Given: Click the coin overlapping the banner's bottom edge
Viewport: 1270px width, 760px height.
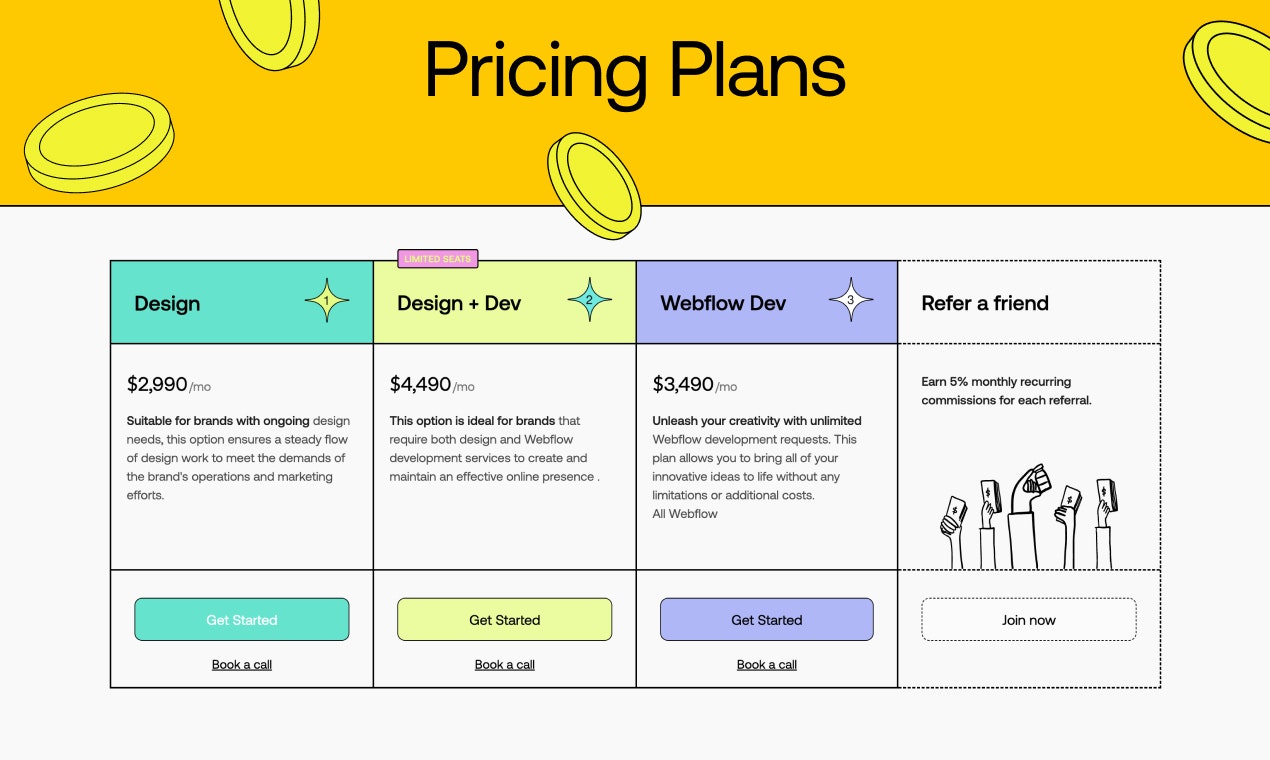Looking at the screenshot, I should 594,186.
